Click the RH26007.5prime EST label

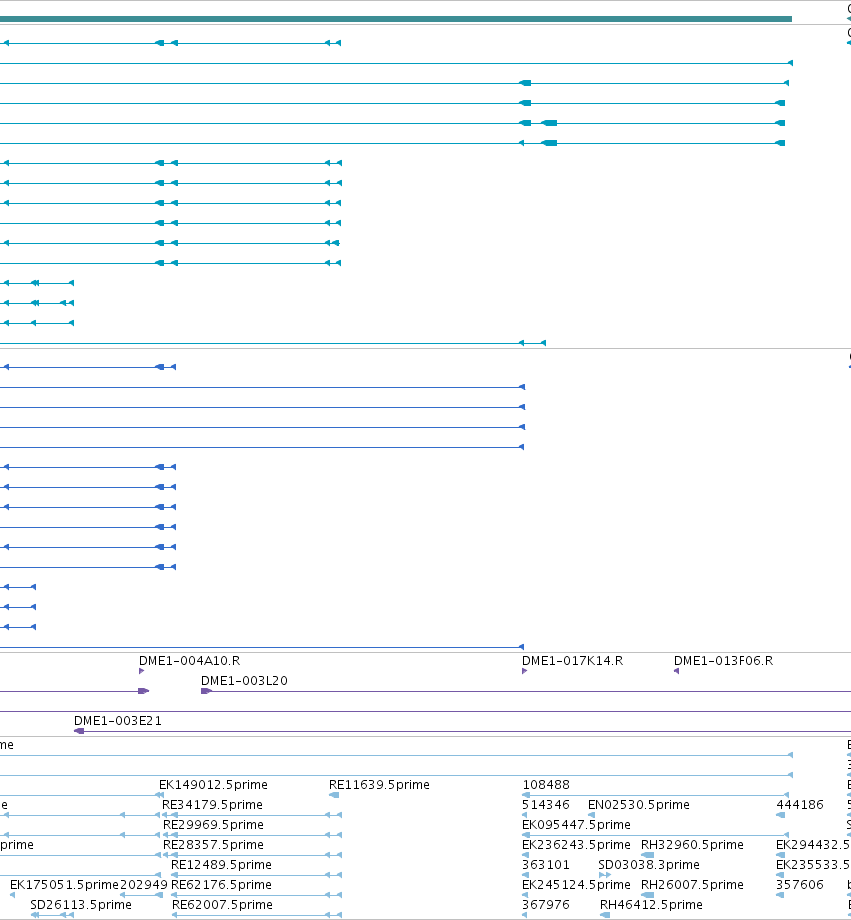coord(692,884)
